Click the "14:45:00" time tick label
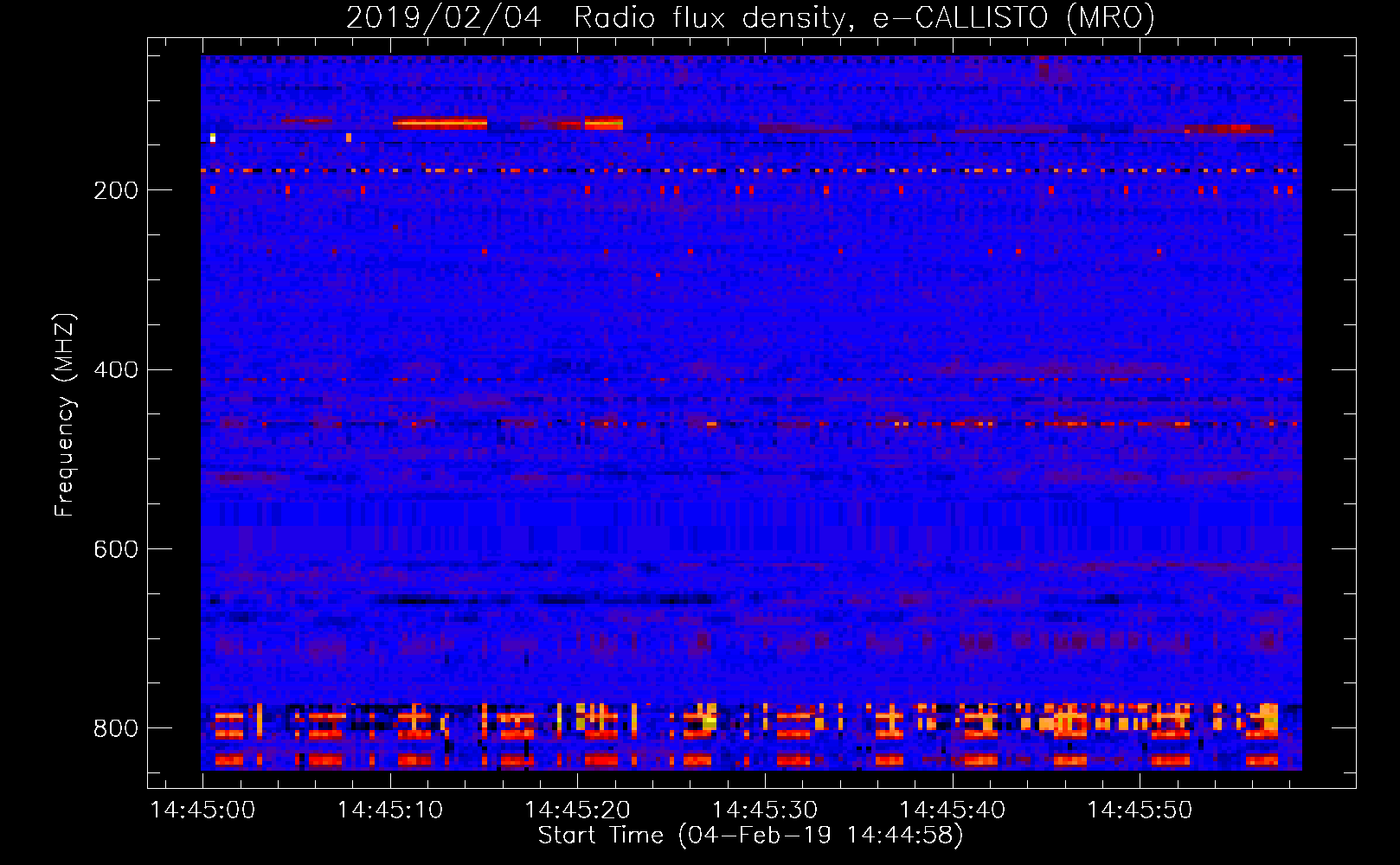This screenshot has width=1400, height=865. tap(202, 811)
